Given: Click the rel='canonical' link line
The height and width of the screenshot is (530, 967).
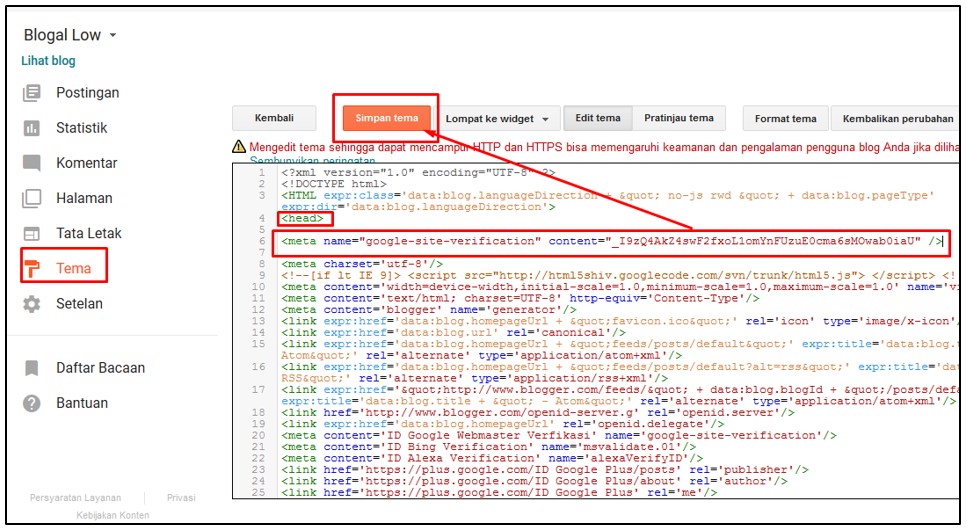Looking at the screenshot, I should 453,333.
